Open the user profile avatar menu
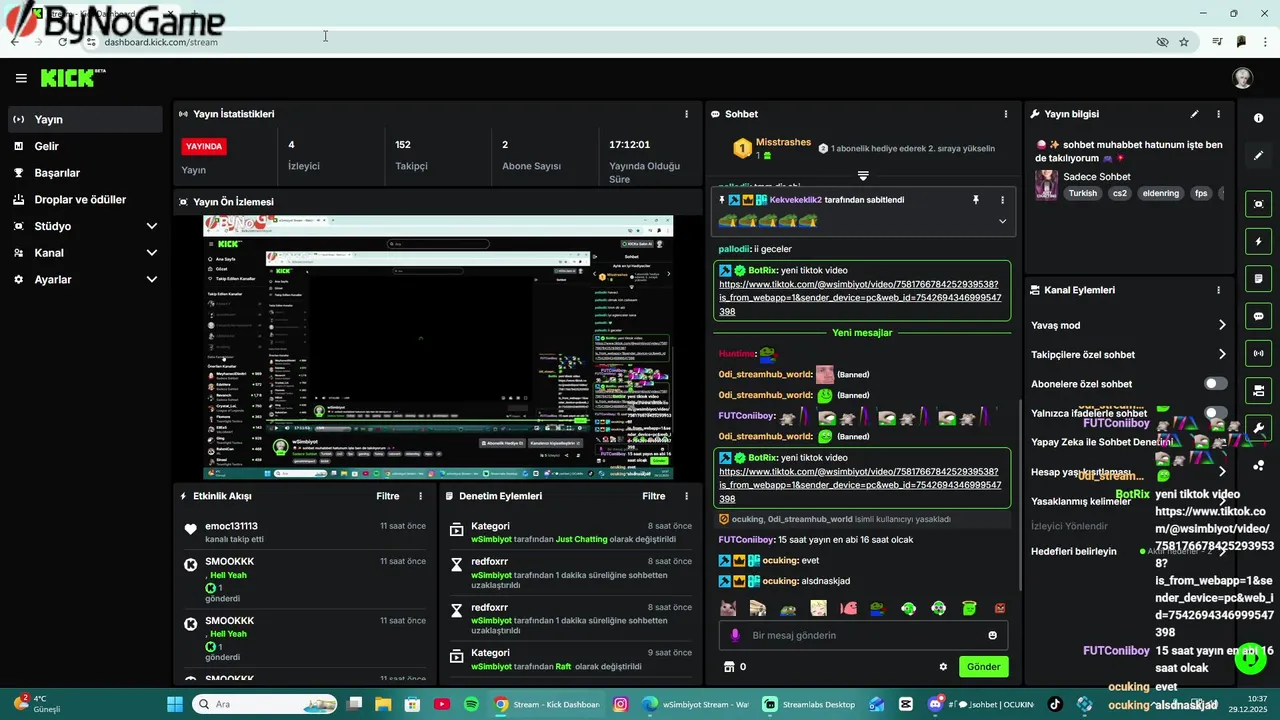The image size is (1280, 720). (1243, 78)
